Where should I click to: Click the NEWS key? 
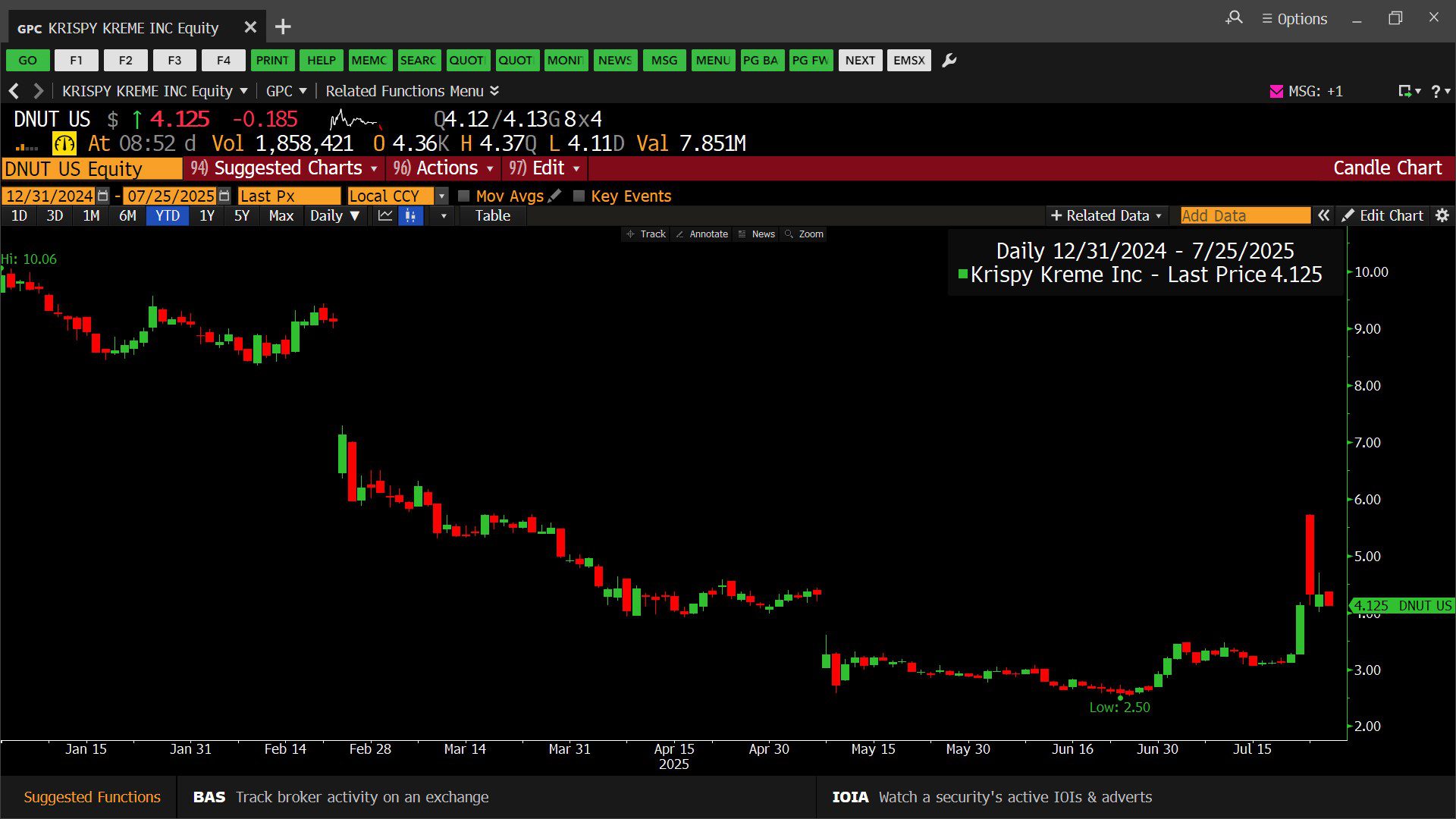[x=615, y=61]
